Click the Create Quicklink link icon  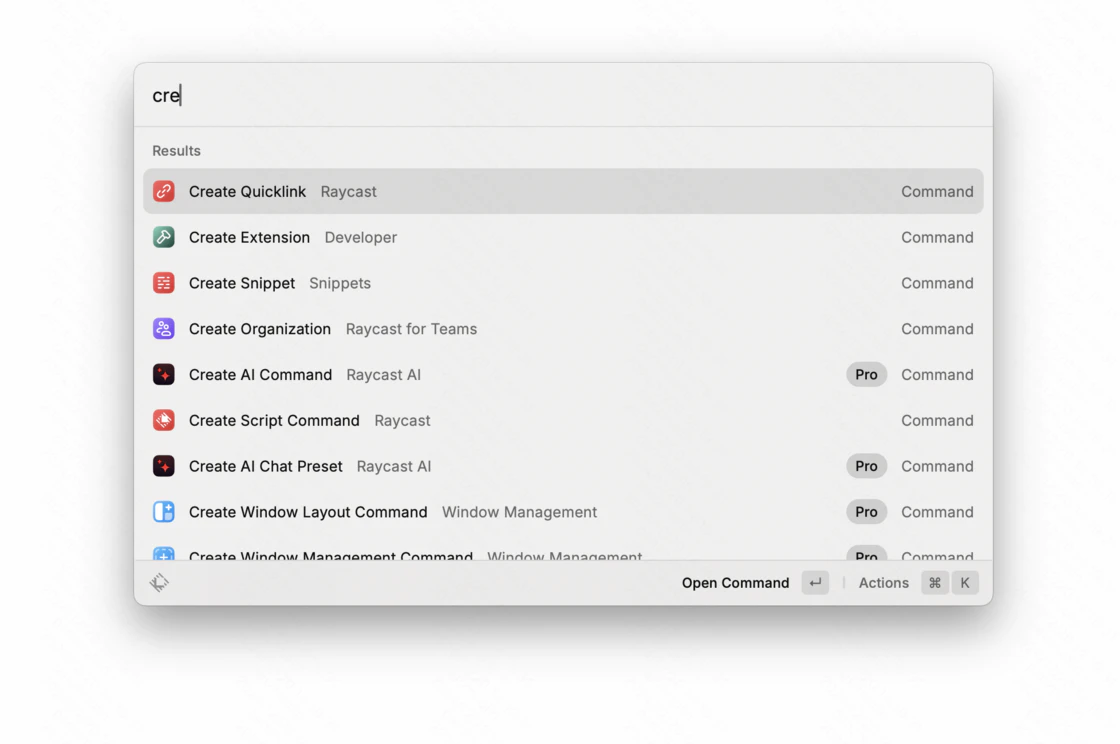(164, 191)
